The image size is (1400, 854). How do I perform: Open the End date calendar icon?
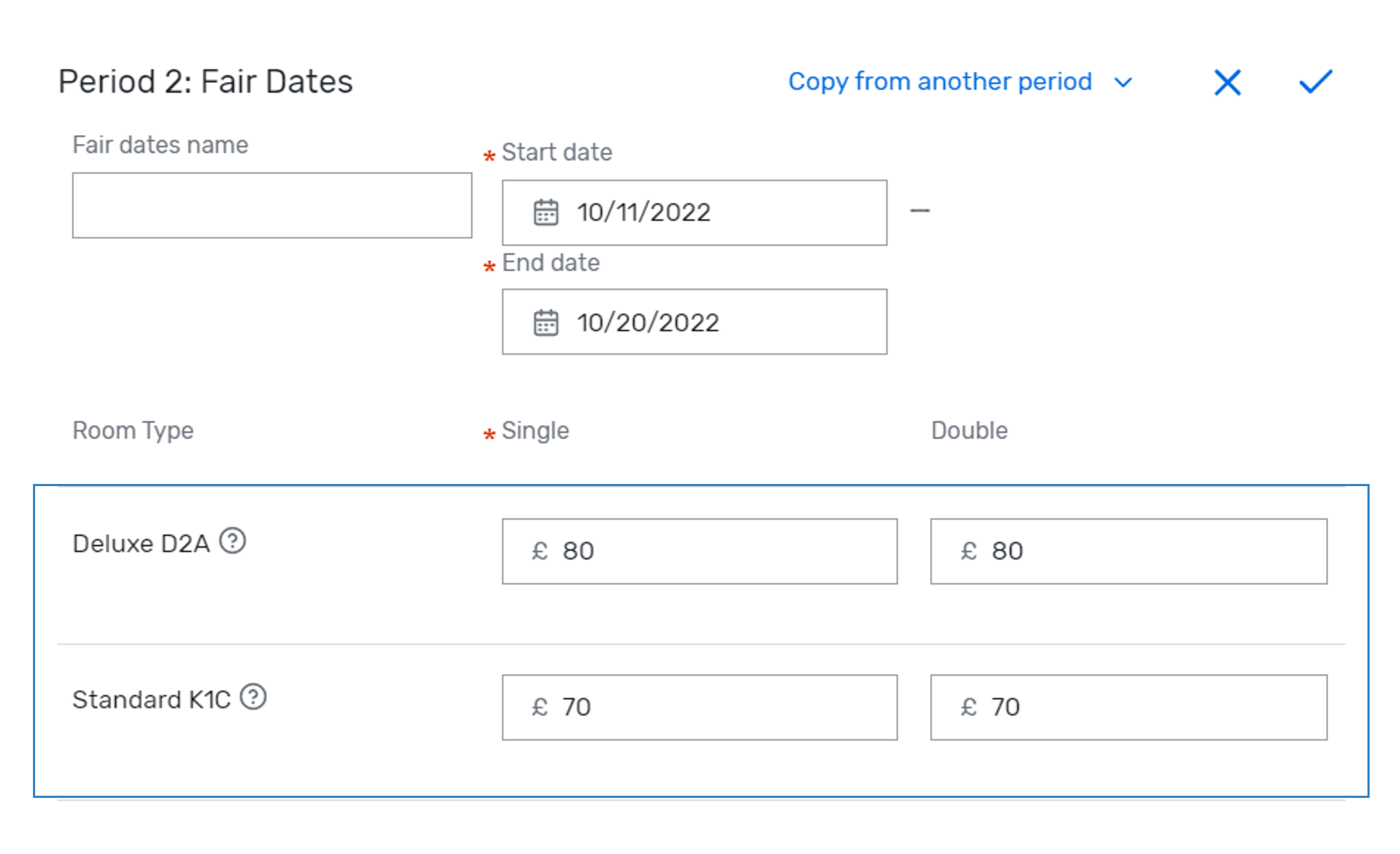coord(545,323)
